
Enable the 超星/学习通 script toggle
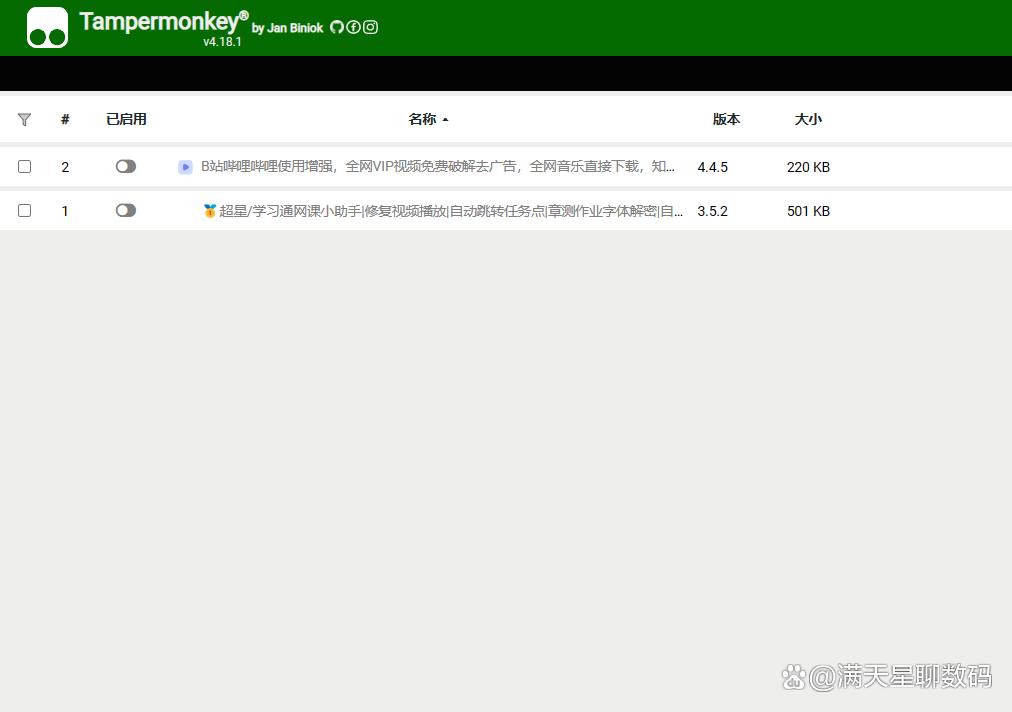pyautogui.click(x=126, y=210)
